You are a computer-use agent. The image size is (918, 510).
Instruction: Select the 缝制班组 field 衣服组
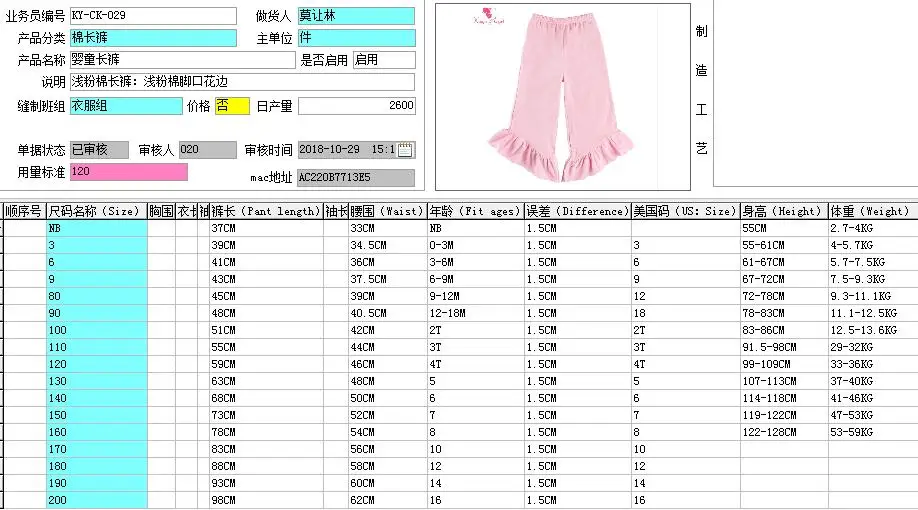click(126, 106)
